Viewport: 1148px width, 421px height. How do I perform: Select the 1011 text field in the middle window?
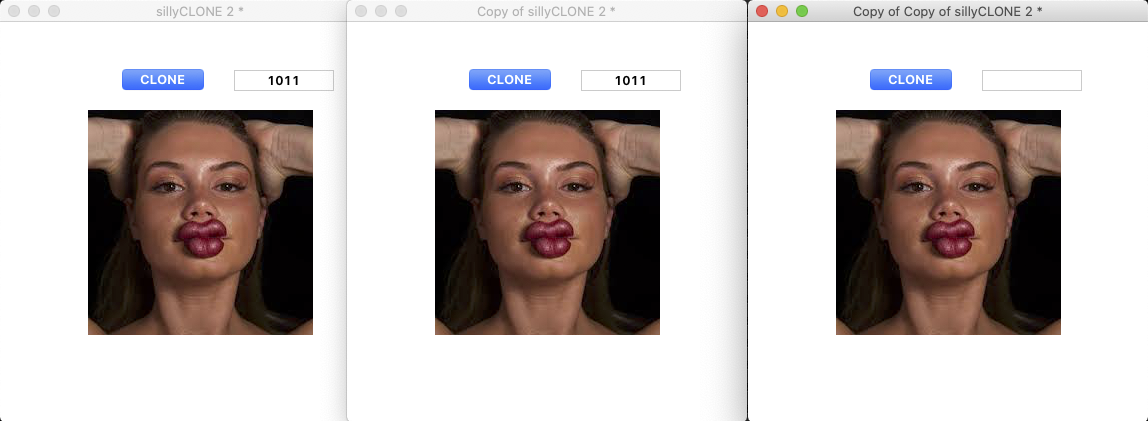630,81
